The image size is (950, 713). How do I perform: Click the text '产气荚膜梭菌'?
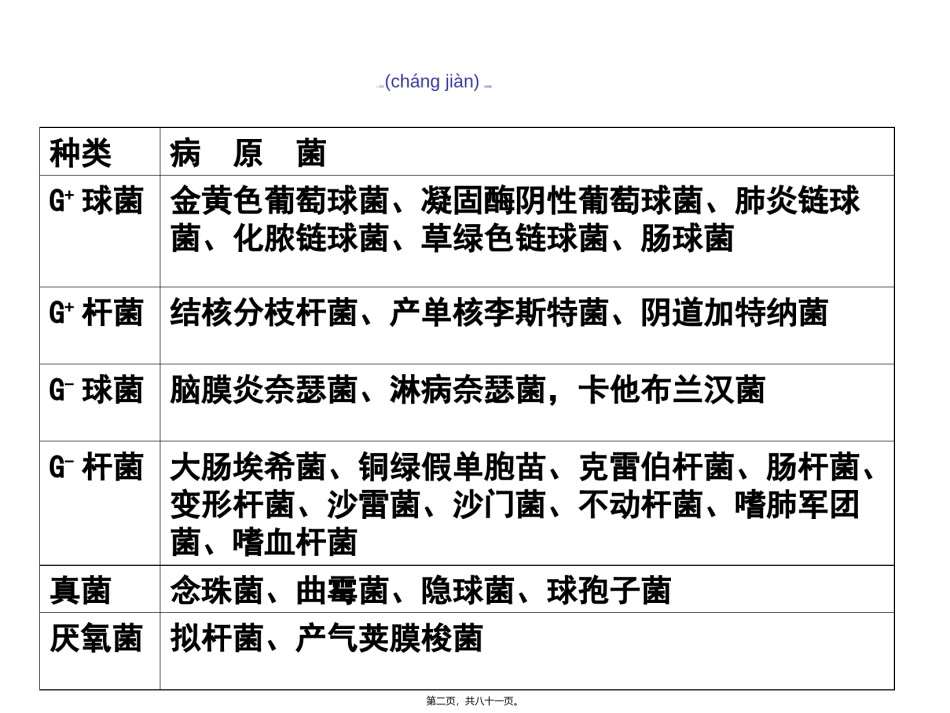pyautogui.click(x=389, y=638)
